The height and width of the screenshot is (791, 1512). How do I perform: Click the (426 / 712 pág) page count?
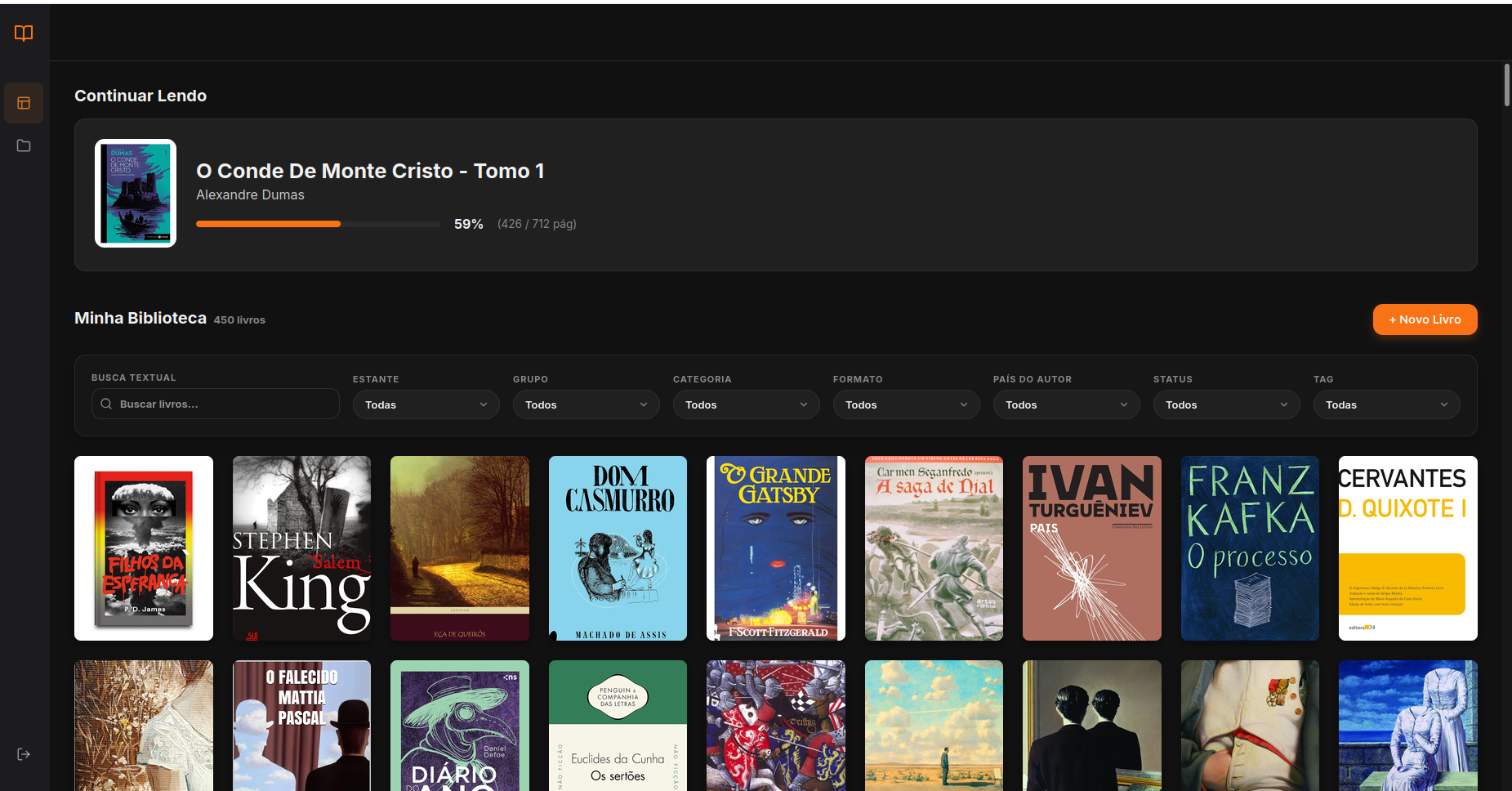537,224
